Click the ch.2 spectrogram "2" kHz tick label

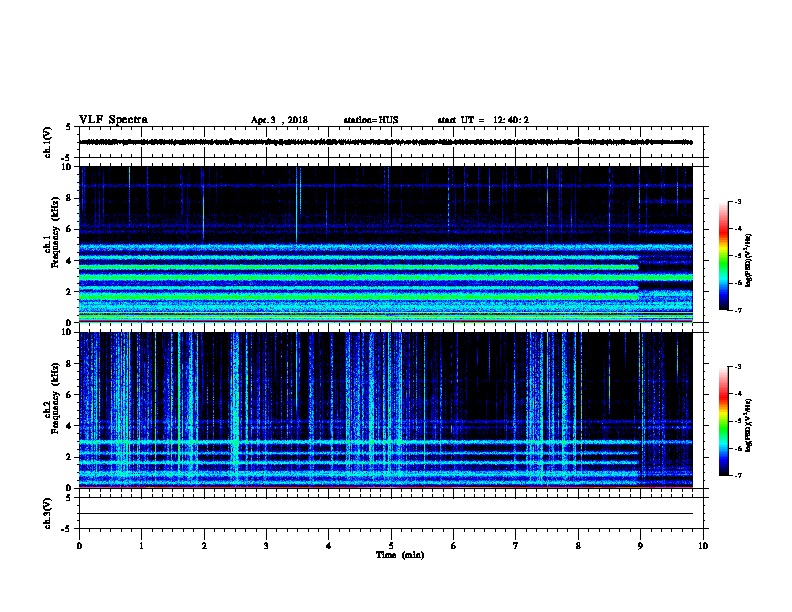tap(69, 457)
